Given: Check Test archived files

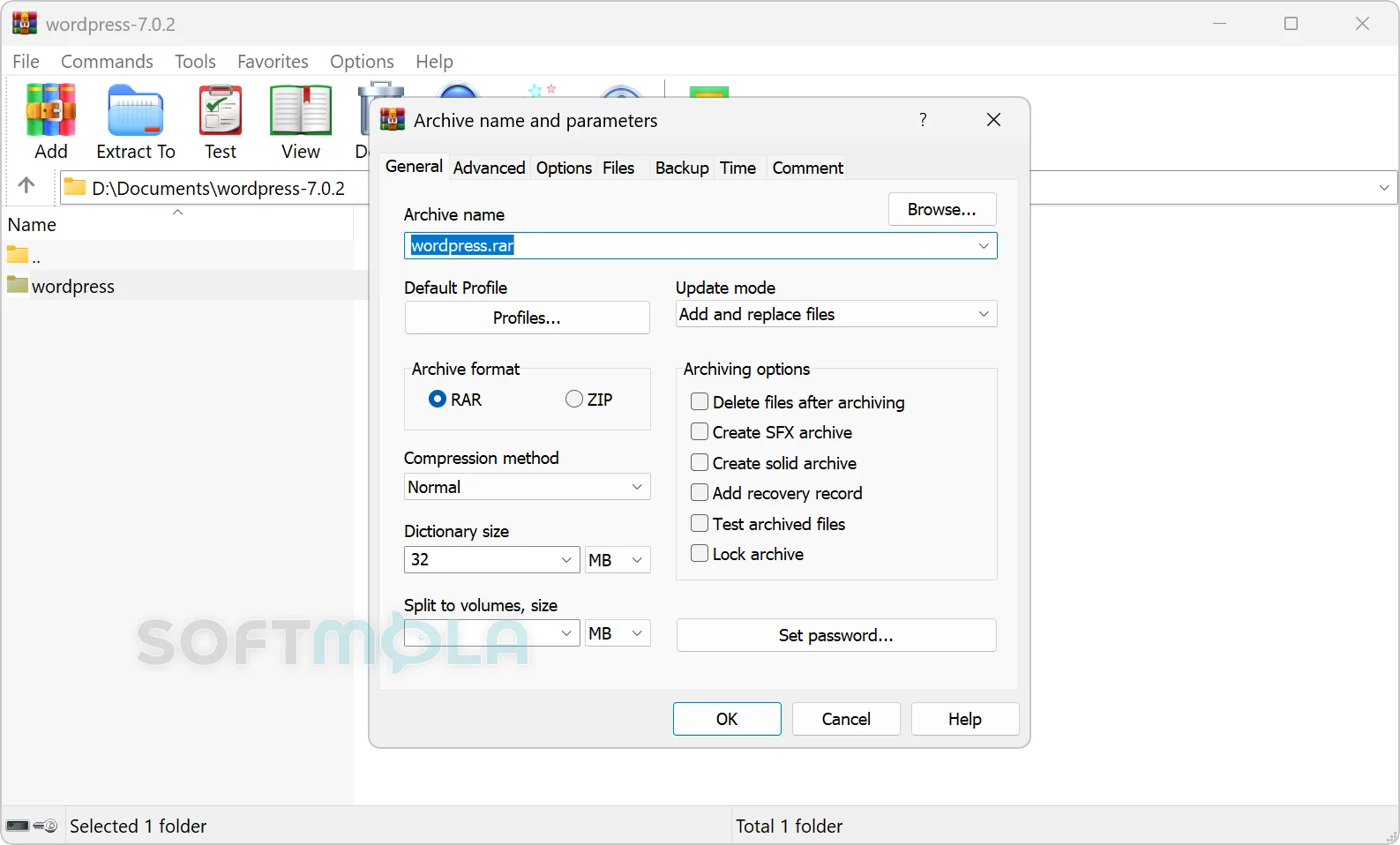Looking at the screenshot, I should (700, 524).
